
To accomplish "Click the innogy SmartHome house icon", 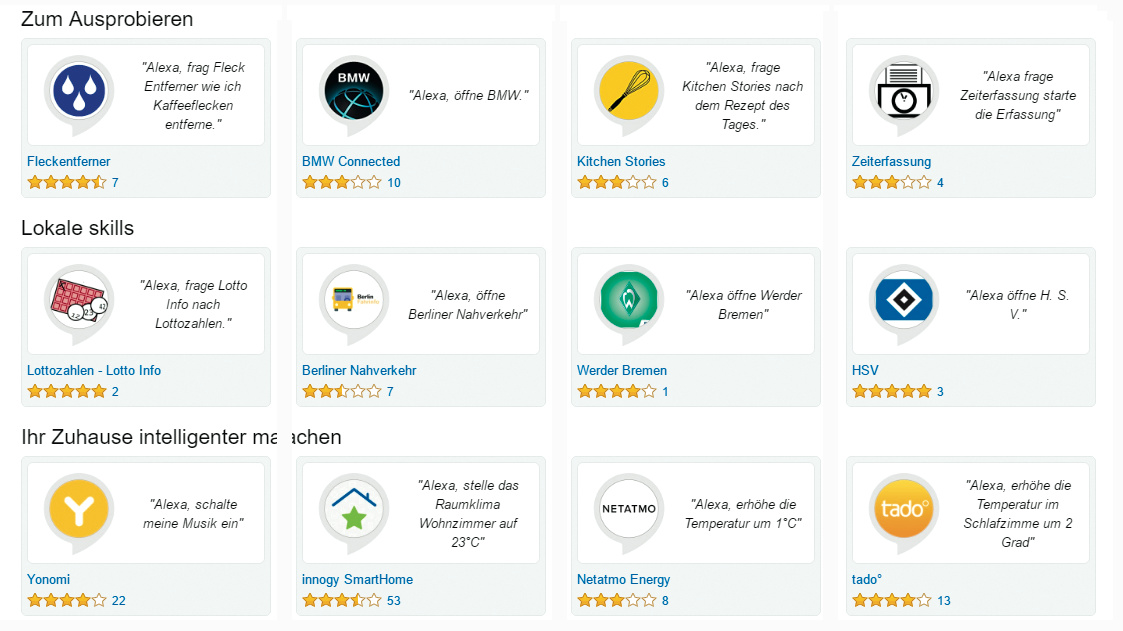I will [x=352, y=509].
